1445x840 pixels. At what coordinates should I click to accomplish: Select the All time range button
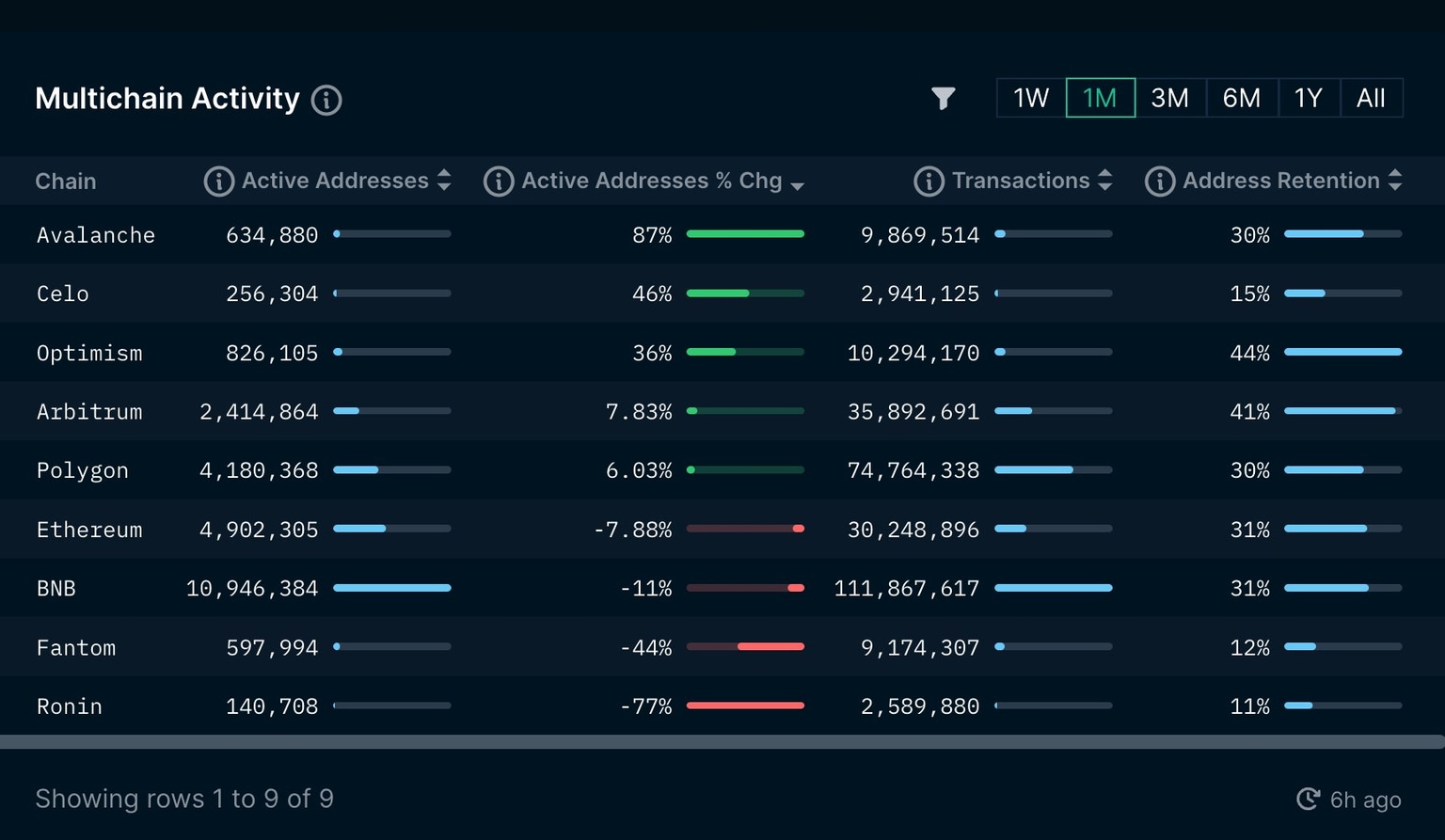(1371, 98)
